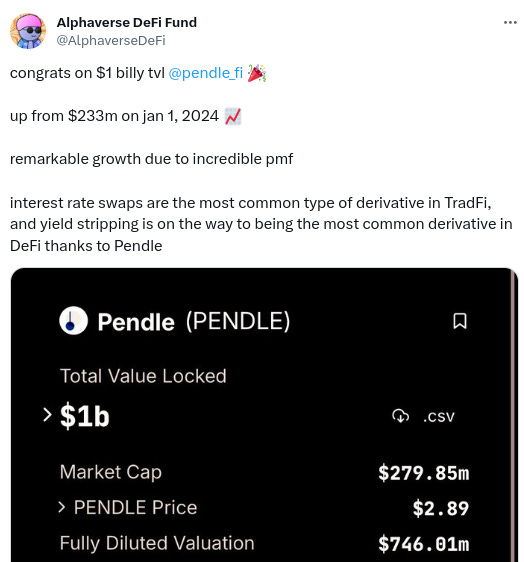Click the Pendle token logo icon
524x562 pixels.
pos(73,320)
